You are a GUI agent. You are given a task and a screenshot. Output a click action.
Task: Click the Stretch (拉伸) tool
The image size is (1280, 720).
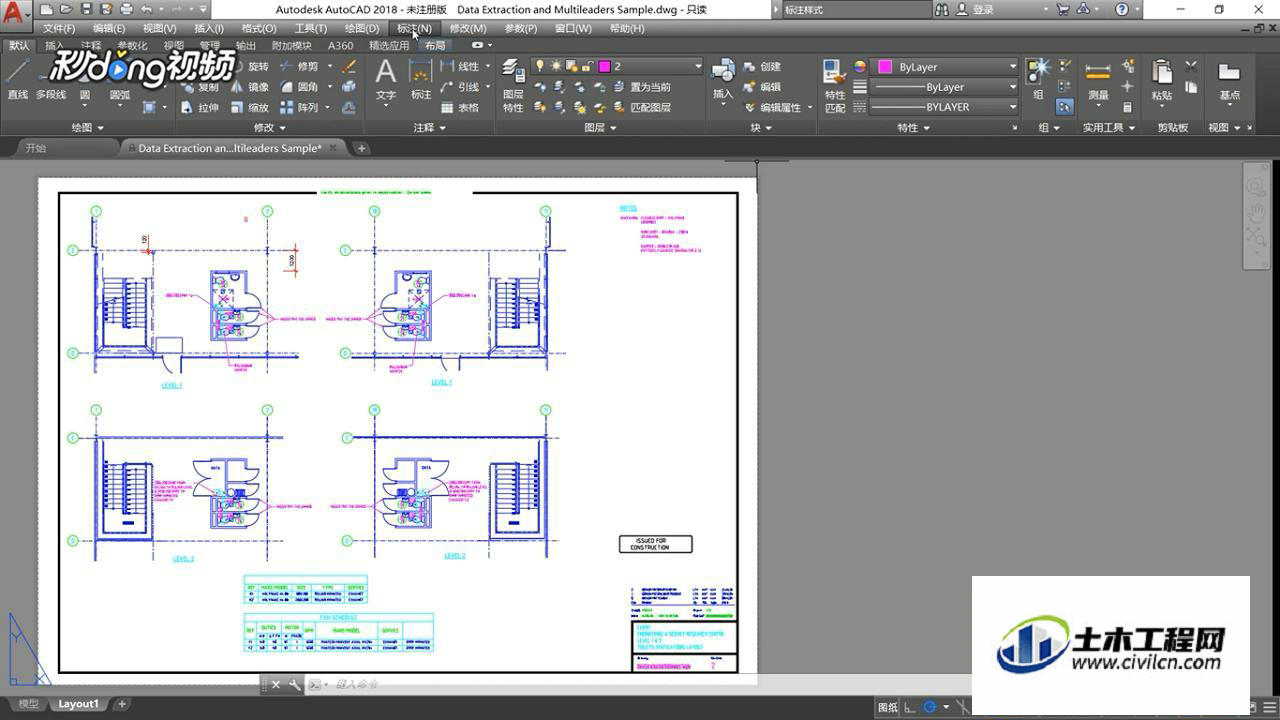pyautogui.click(x=200, y=107)
